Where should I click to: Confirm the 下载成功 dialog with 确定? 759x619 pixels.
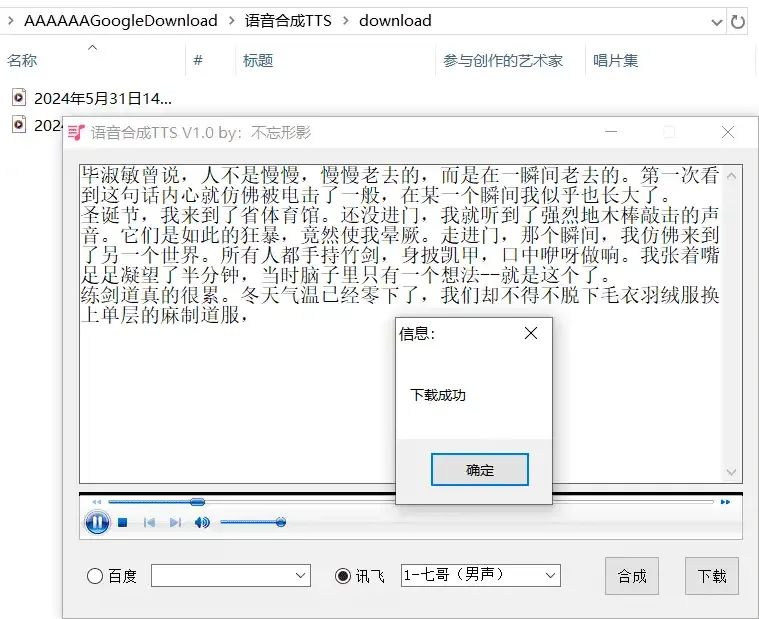(480, 469)
